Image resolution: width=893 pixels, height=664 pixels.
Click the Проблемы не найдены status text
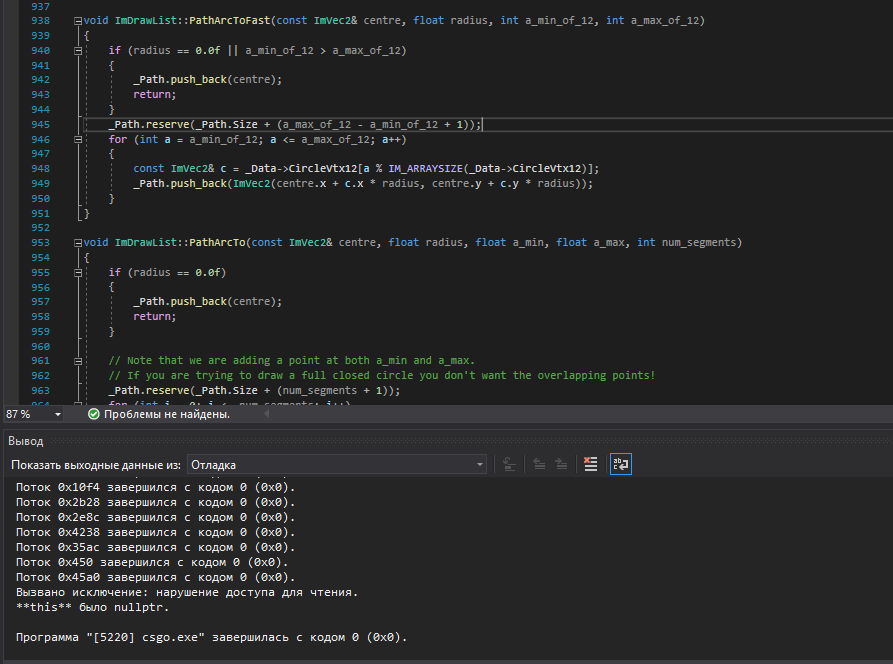(167, 414)
